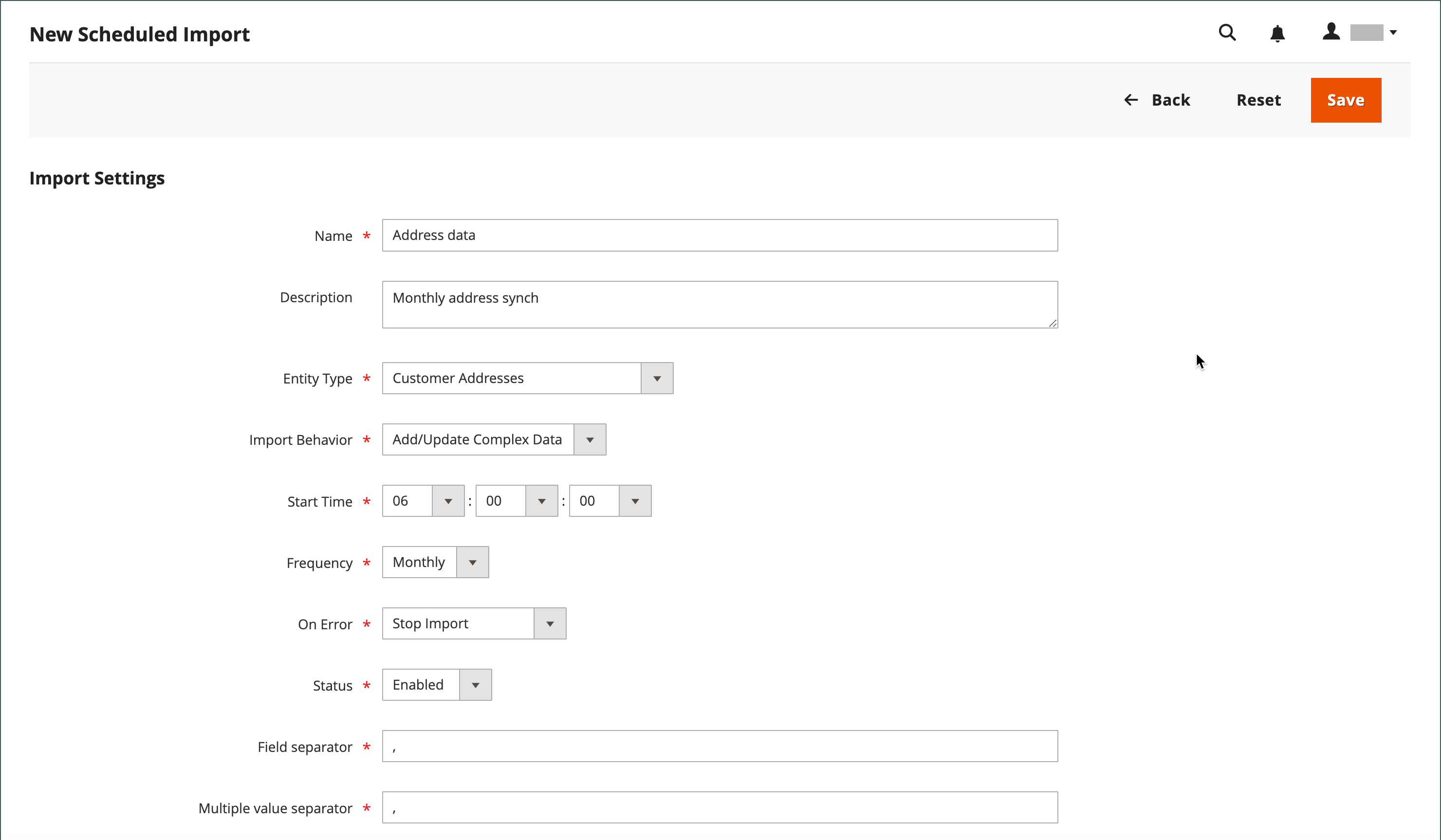
Task: Click the Field separator input
Action: [x=720, y=746]
